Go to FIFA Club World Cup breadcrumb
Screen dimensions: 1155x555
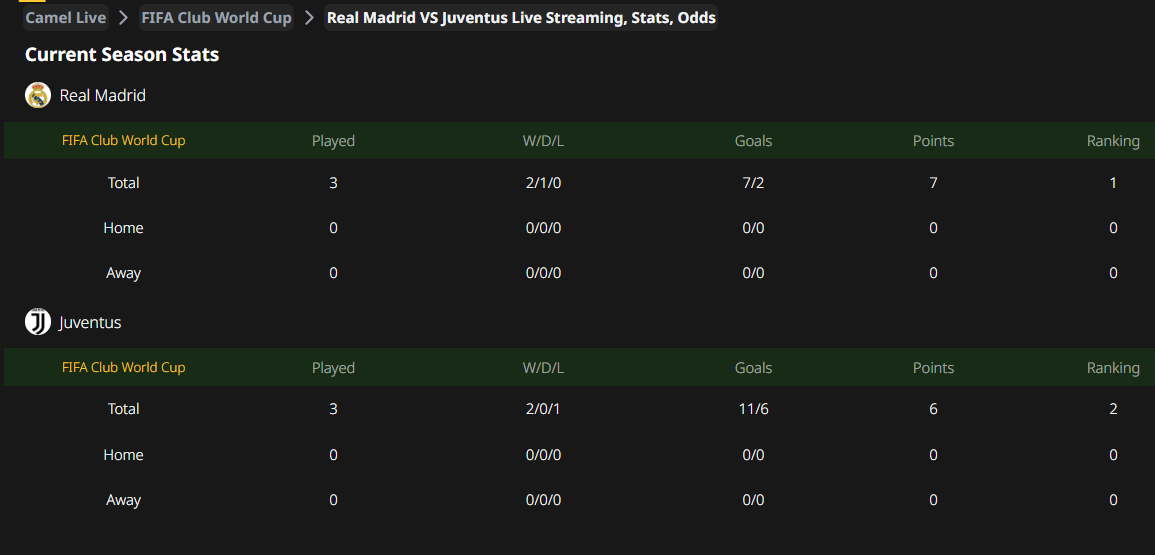[217, 18]
